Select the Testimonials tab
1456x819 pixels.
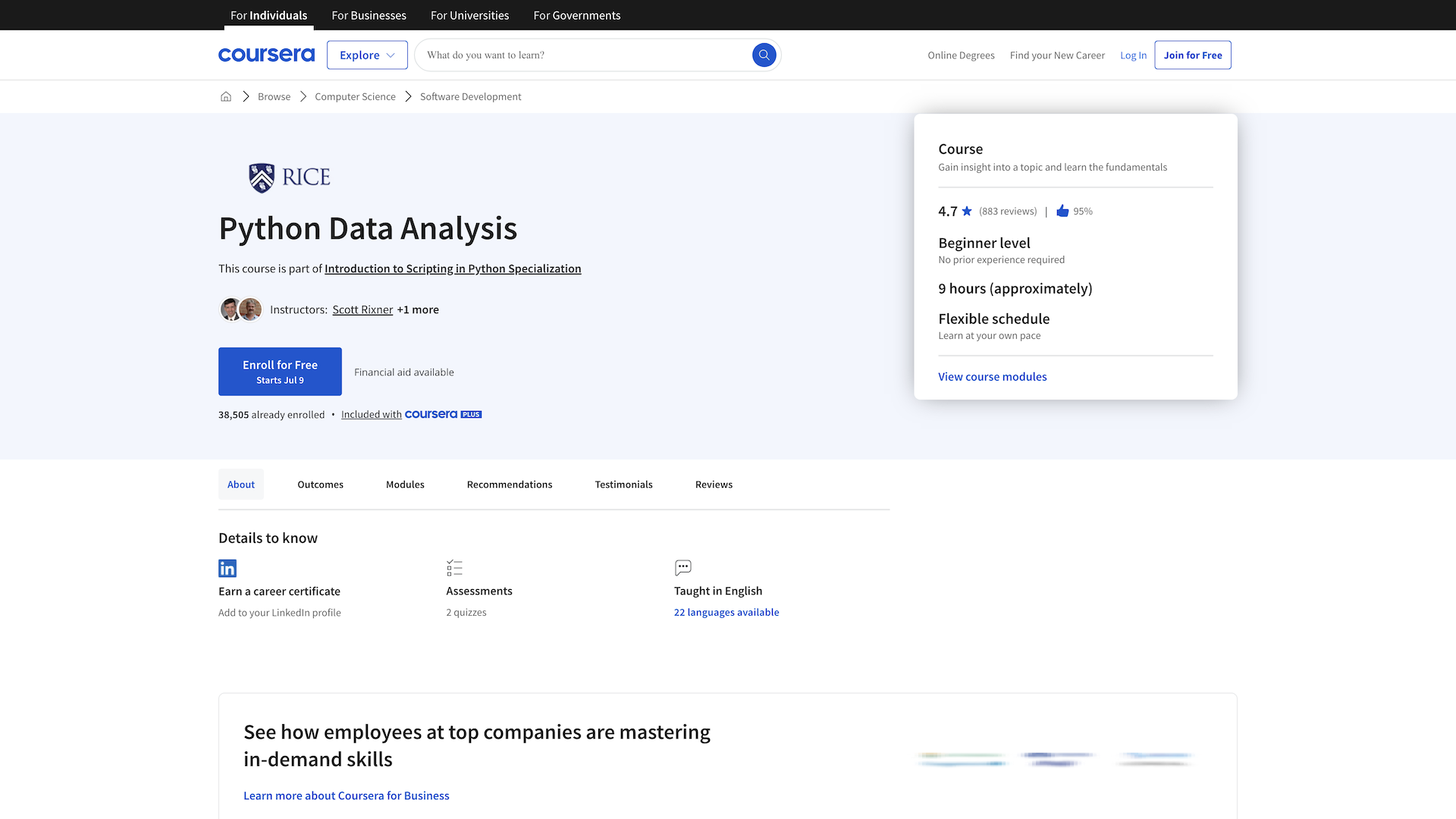(x=623, y=485)
